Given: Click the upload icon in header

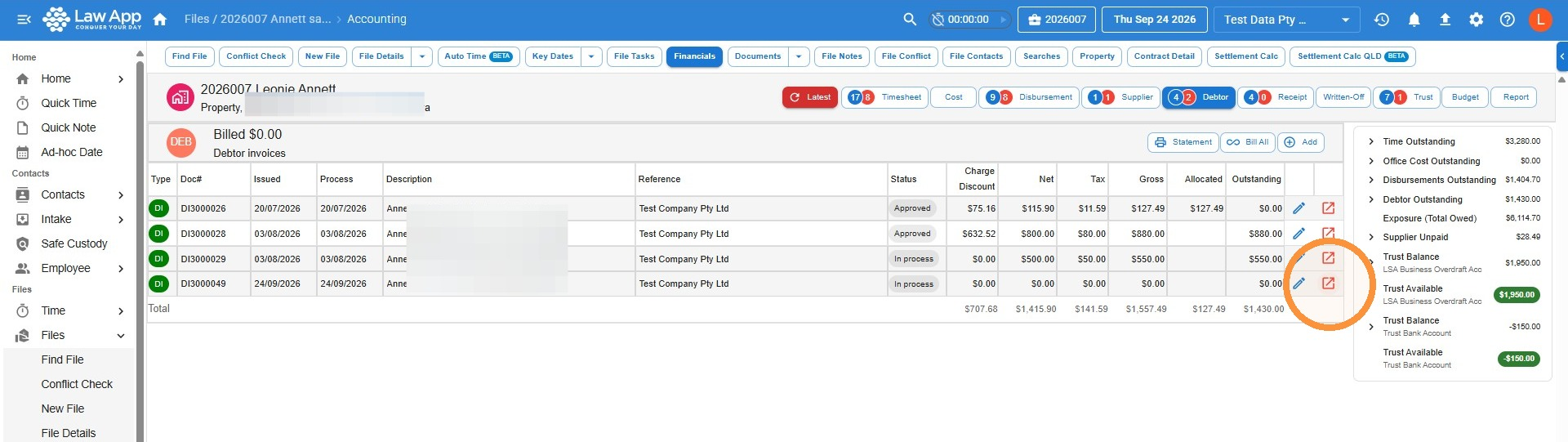Looking at the screenshot, I should click(1445, 19).
